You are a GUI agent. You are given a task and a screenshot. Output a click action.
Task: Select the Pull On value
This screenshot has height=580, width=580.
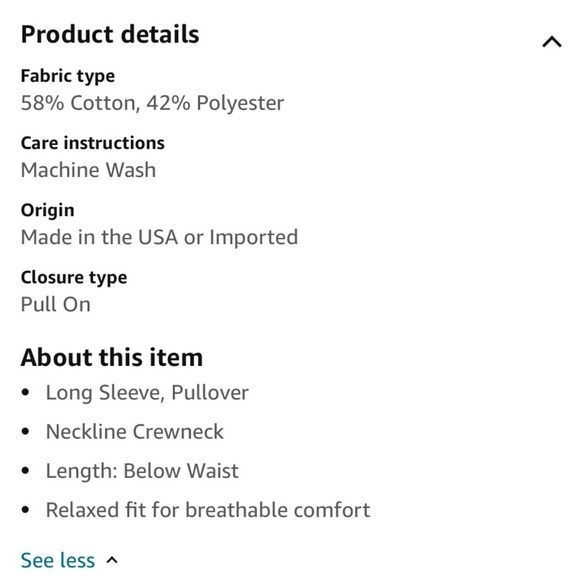click(55, 304)
